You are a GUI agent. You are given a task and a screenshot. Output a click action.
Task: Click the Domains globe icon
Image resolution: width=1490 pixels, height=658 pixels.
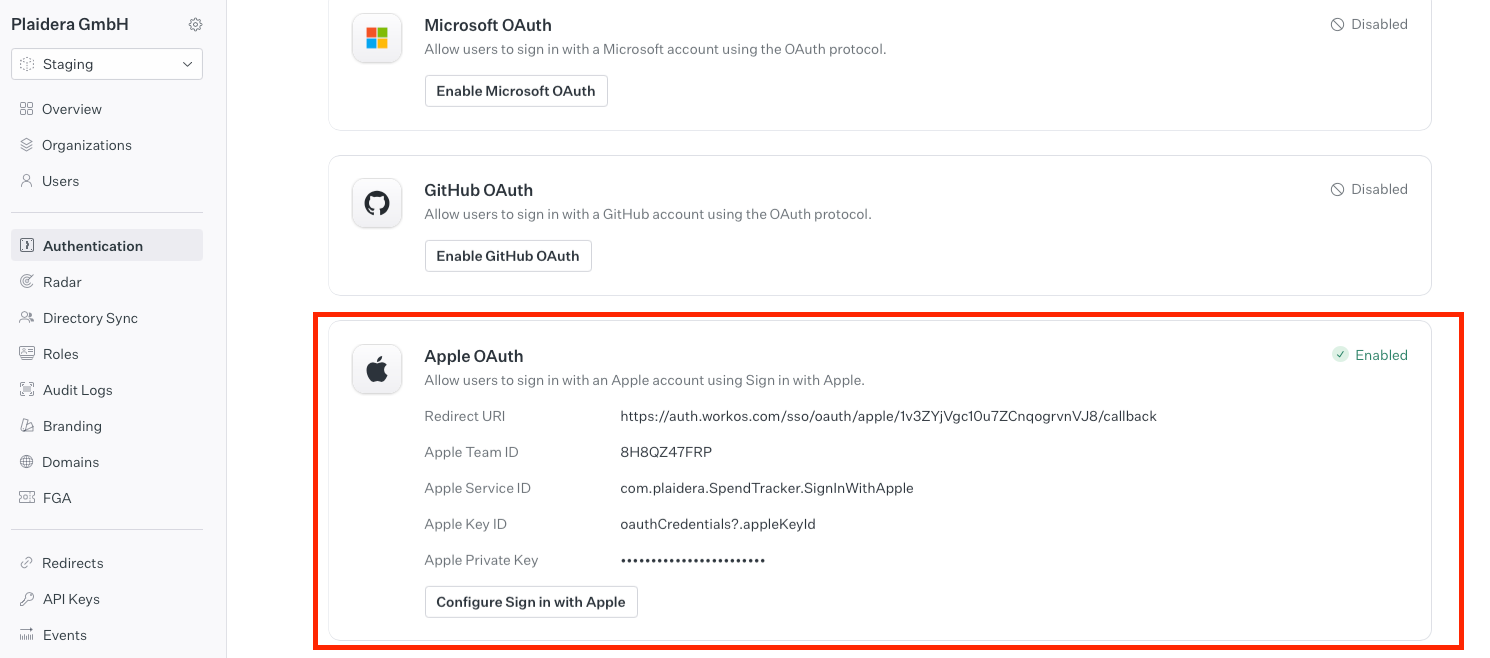pos(27,462)
